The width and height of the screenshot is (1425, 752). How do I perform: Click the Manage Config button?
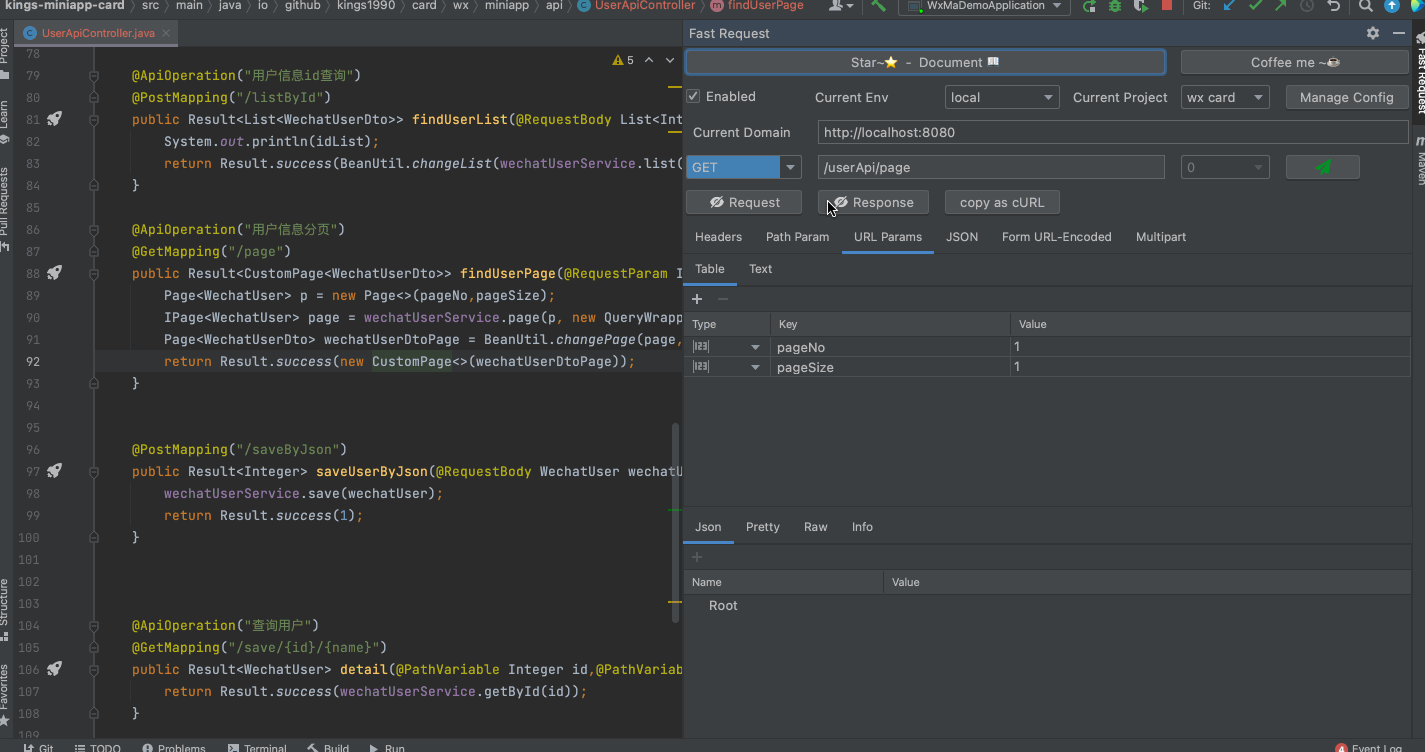1345,97
